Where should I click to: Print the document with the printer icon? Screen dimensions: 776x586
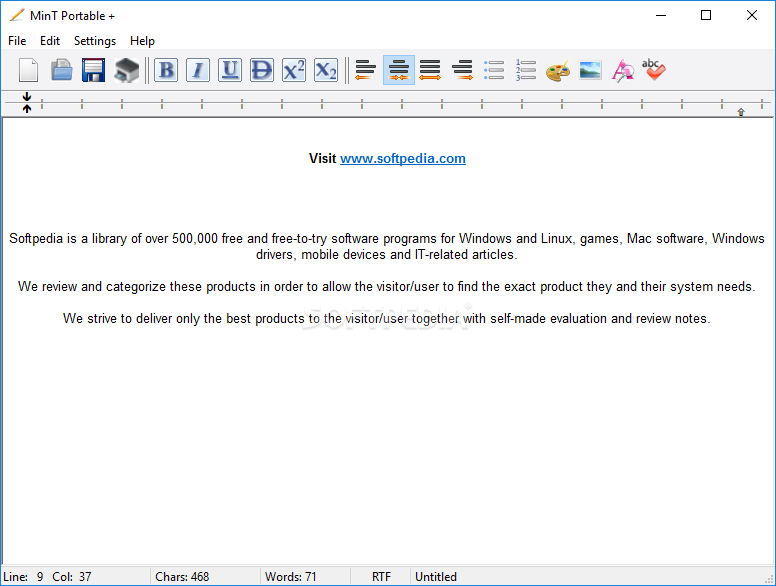[126, 70]
